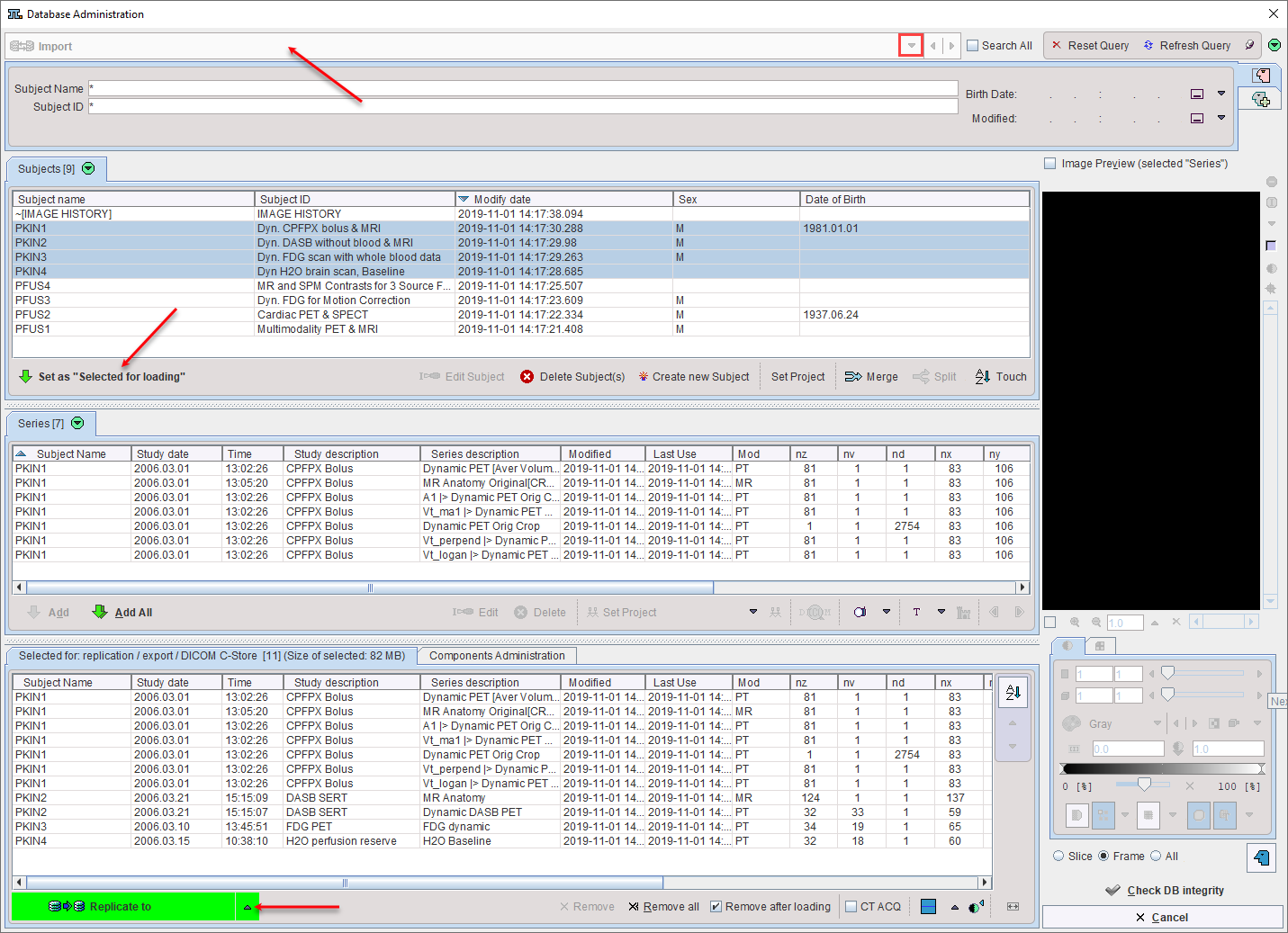Select the Slice radio button
This screenshot has width=1288, height=933.
pyautogui.click(x=1058, y=856)
